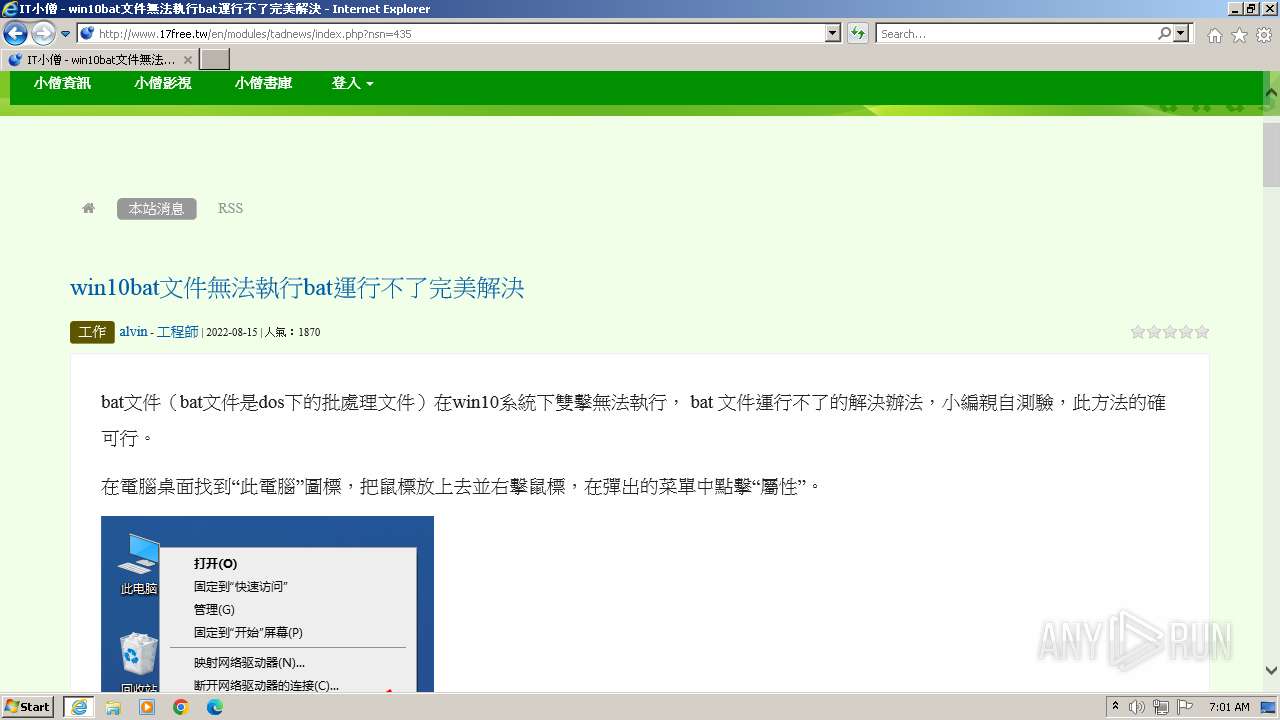
Task: Open File Explorer from taskbar
Action: tap(113, 707)
